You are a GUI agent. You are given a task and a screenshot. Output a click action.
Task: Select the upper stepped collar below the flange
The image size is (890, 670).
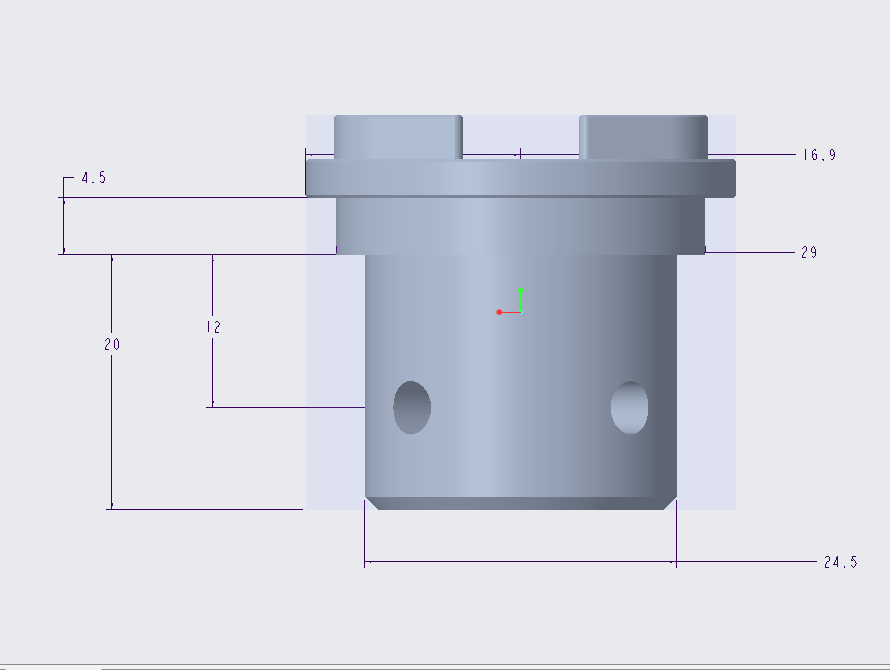pos(520,220)
